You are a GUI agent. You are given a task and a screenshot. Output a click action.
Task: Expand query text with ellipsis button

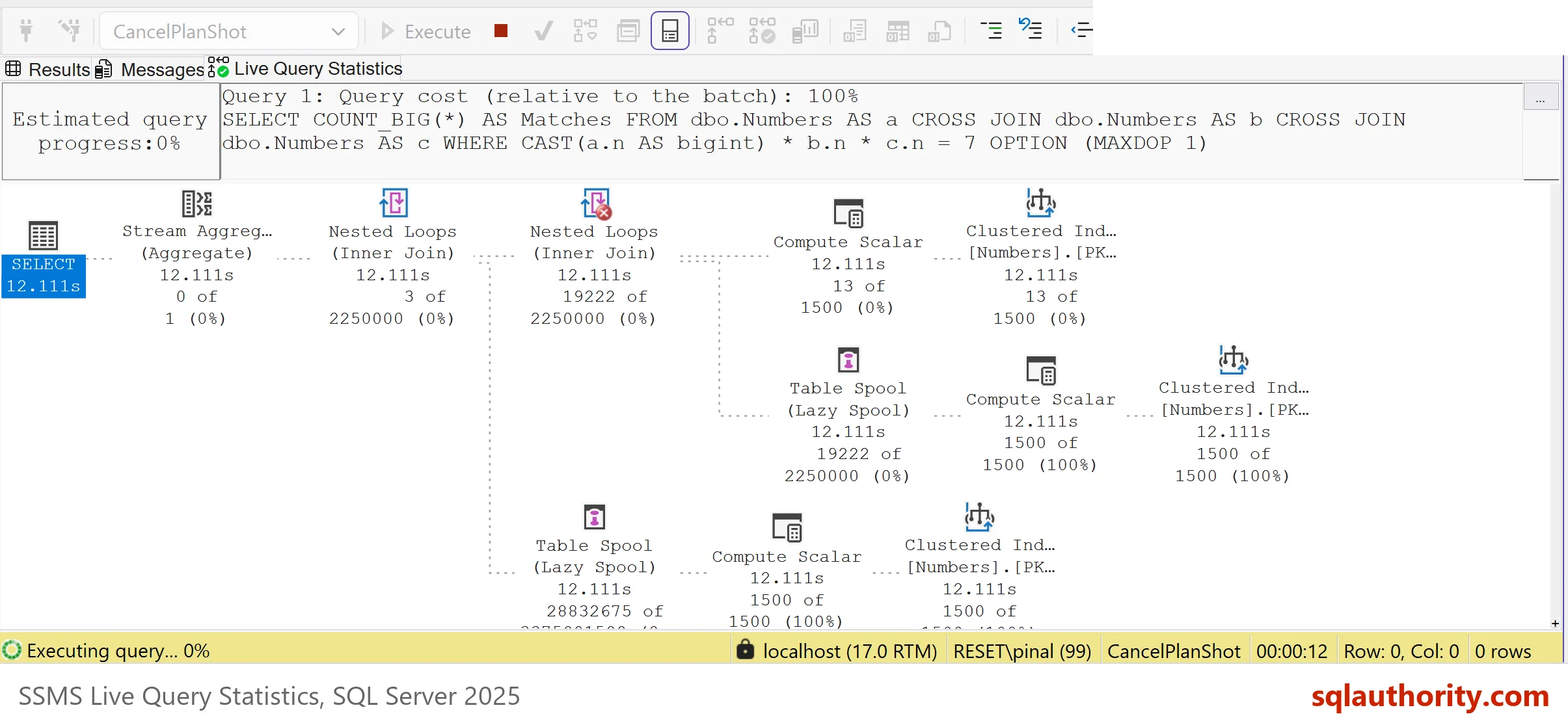(1540, 98)
